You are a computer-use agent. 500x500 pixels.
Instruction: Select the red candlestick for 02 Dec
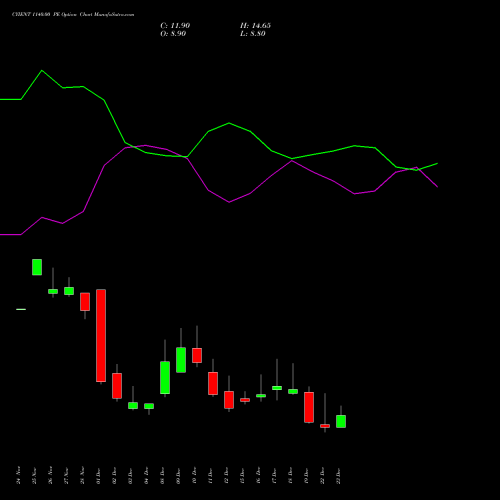117,386
